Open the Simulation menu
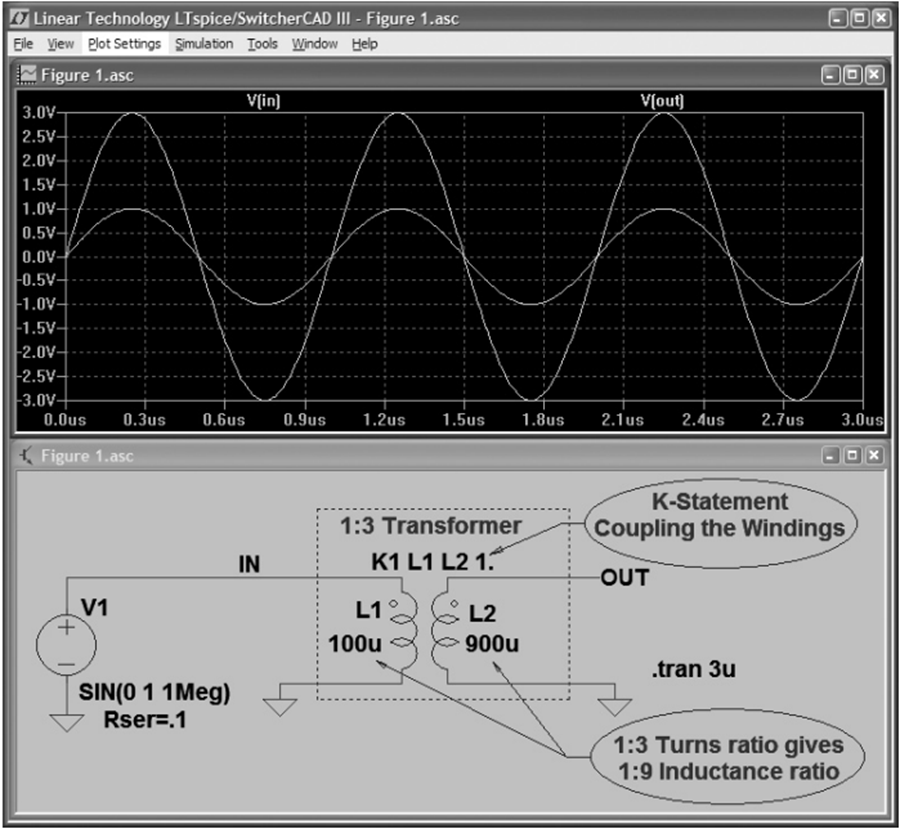Screen dimensions: 900x829 pyautogui.click(x=203, y=43)
